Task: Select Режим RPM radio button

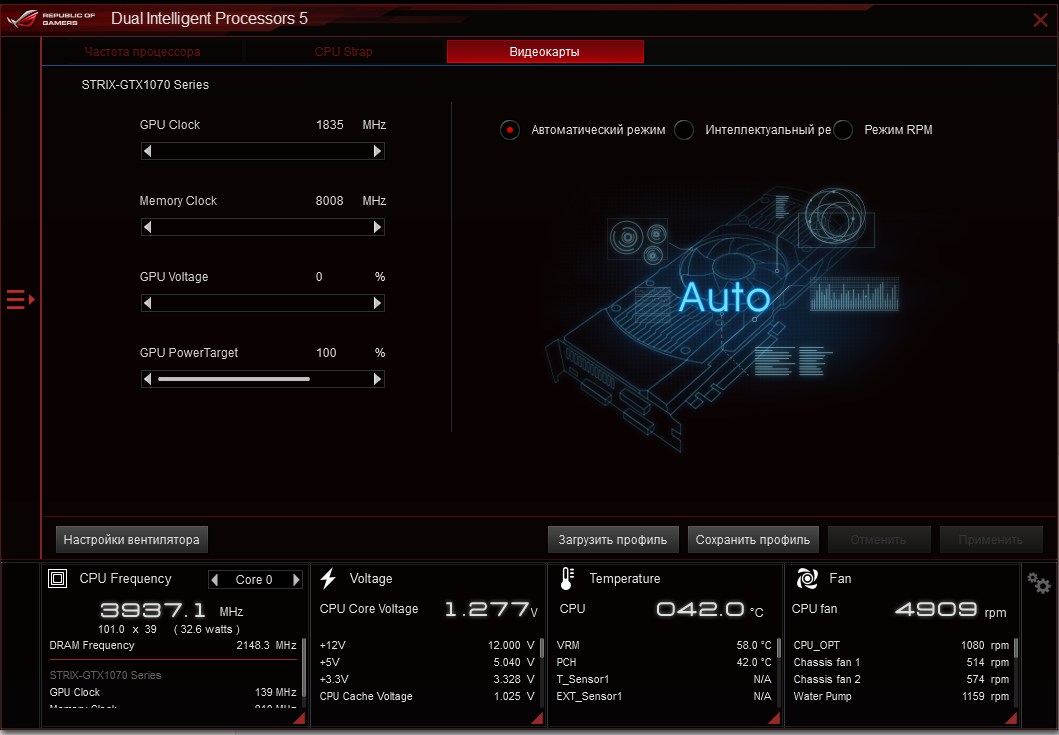Action: point(842,130)
